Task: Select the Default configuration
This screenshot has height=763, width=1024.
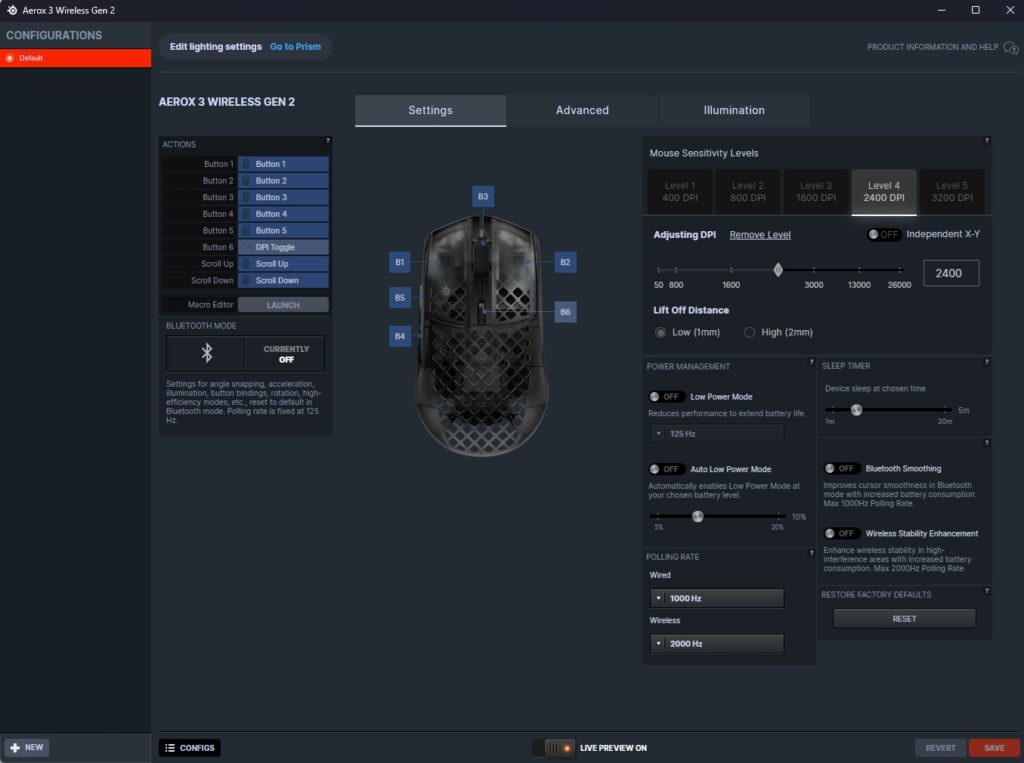Action: click(76, 58)
